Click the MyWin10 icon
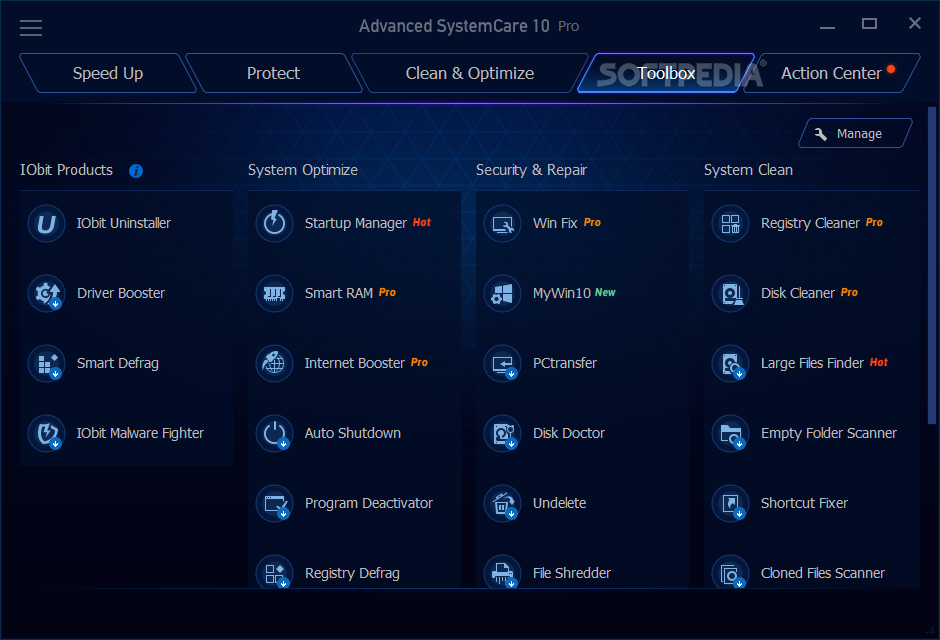 point(502,294)
